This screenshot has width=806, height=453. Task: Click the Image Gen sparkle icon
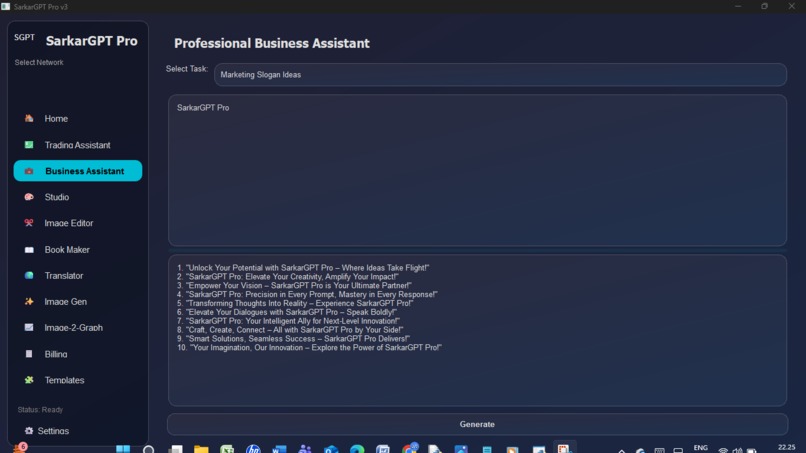click(x=29, y=302)
